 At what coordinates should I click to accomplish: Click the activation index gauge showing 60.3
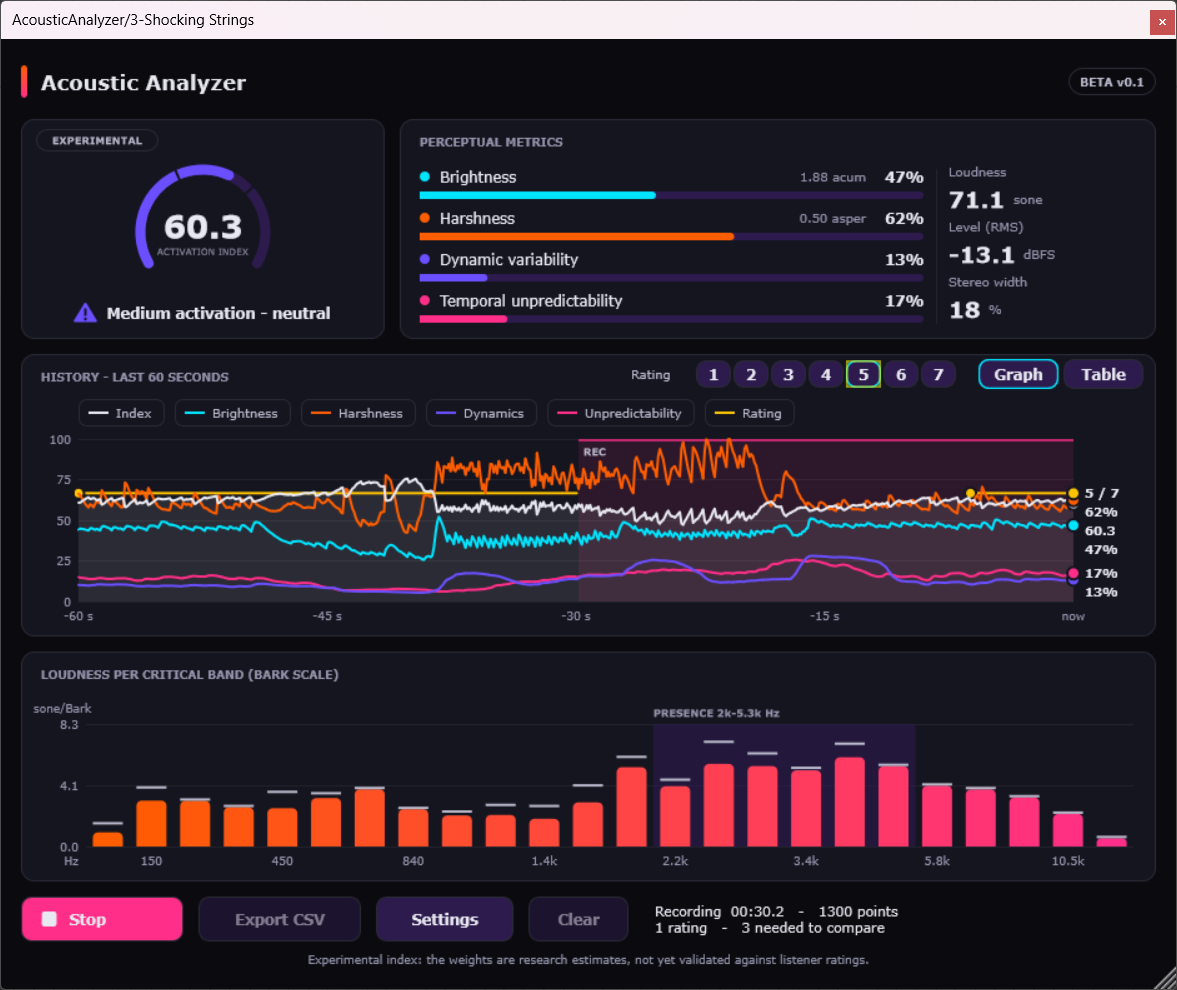pos(203,218)
